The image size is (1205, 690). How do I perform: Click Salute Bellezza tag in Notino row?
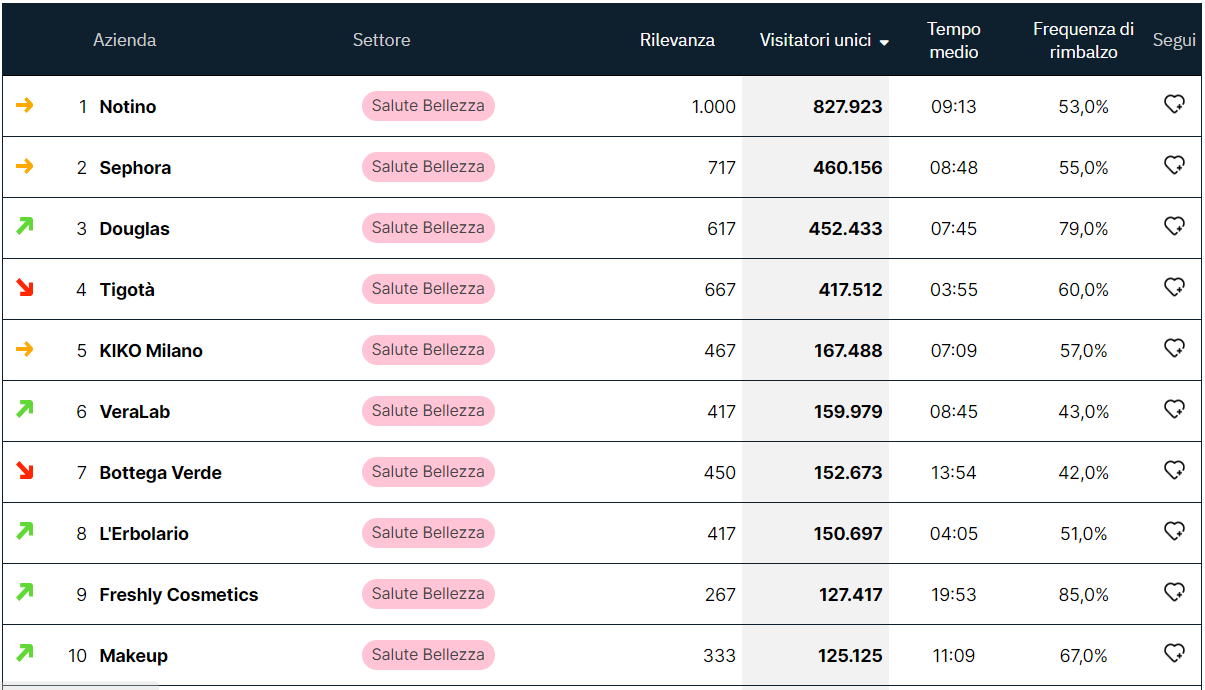(x=428, y=106)
